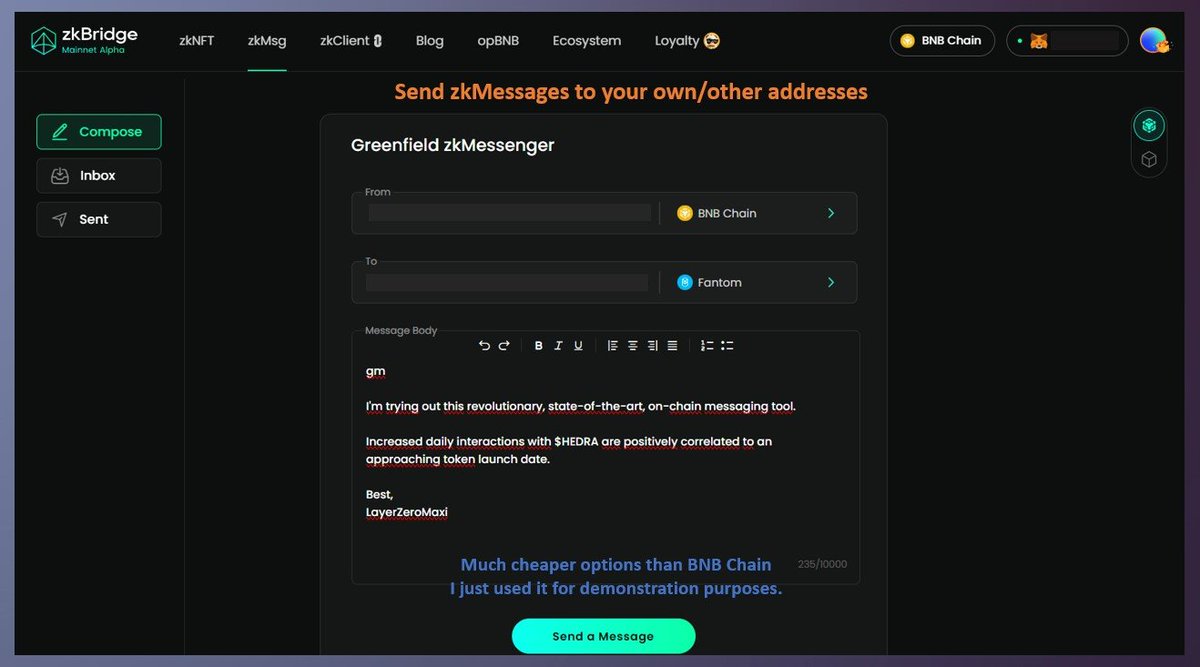
Task: Redo the message edit
Action: 504,345
